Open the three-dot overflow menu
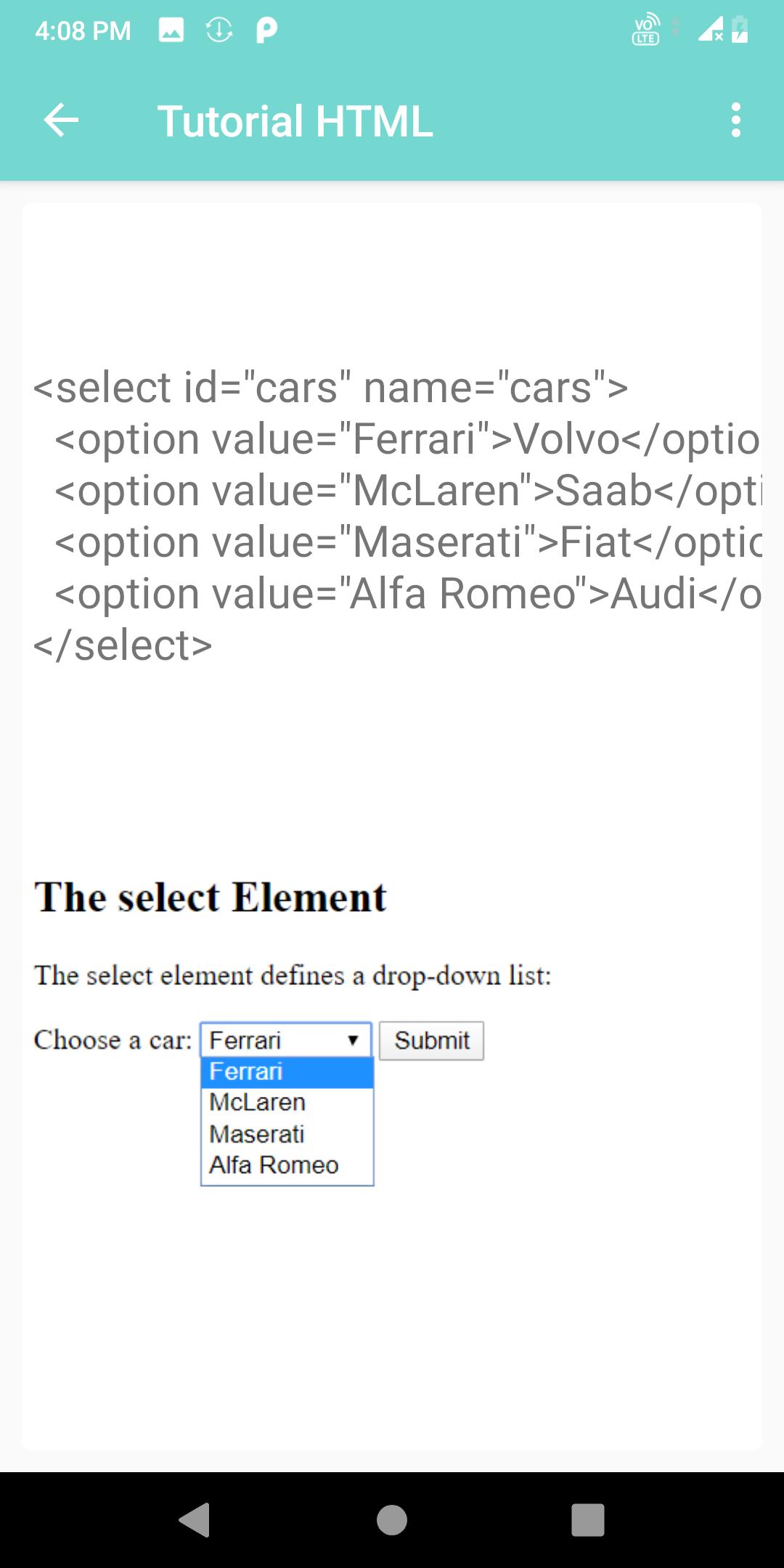Image resolution: width=784 pixels, height=1568 pixels. coord(736,120)
